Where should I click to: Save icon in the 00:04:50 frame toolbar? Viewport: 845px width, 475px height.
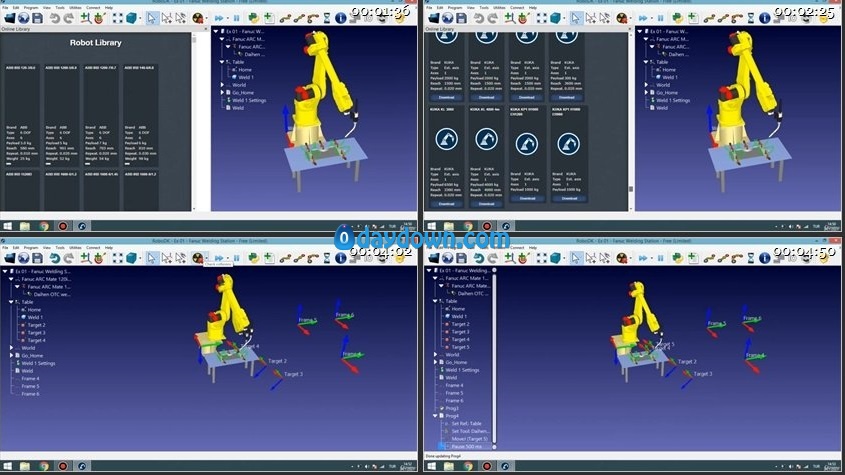click(x=461, y=258)
